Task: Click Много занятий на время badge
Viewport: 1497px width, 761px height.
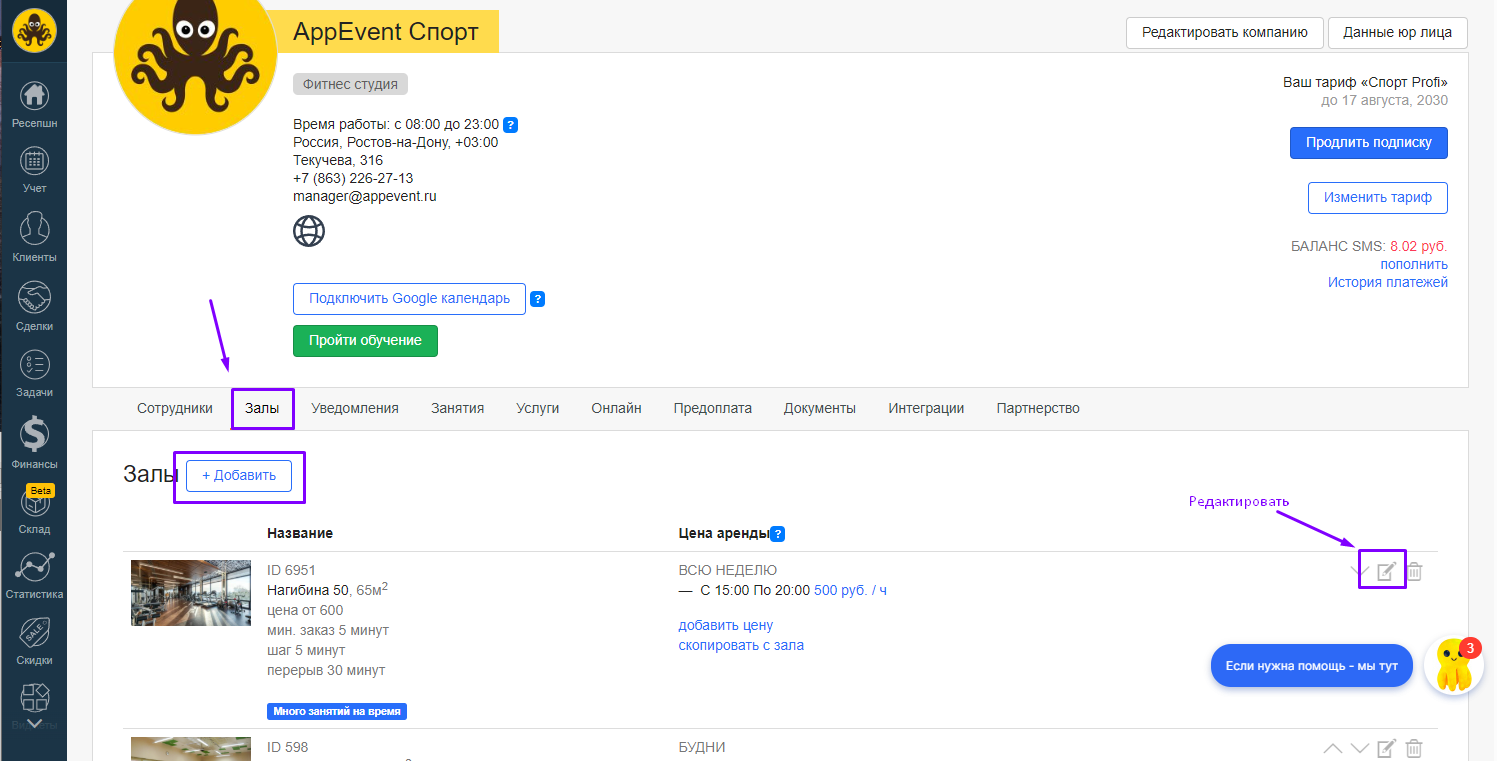Action: (x=337, y=712)
